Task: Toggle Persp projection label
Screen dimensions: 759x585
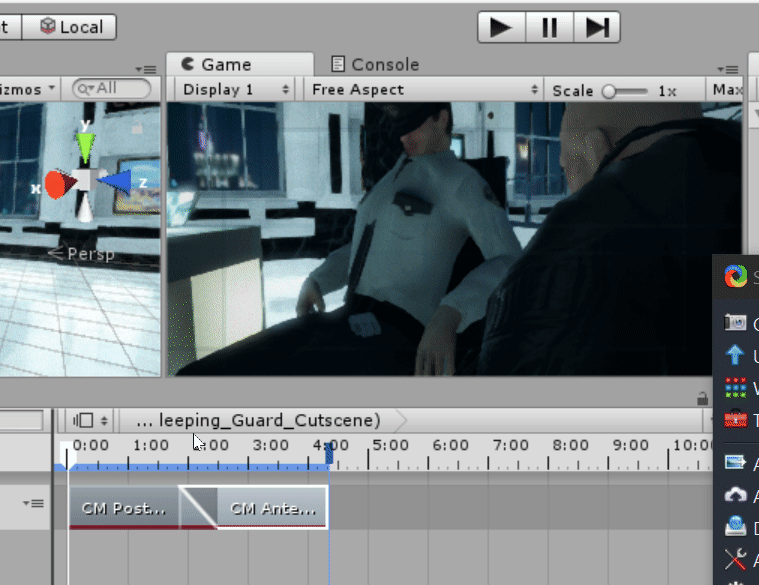Action: 82,254
